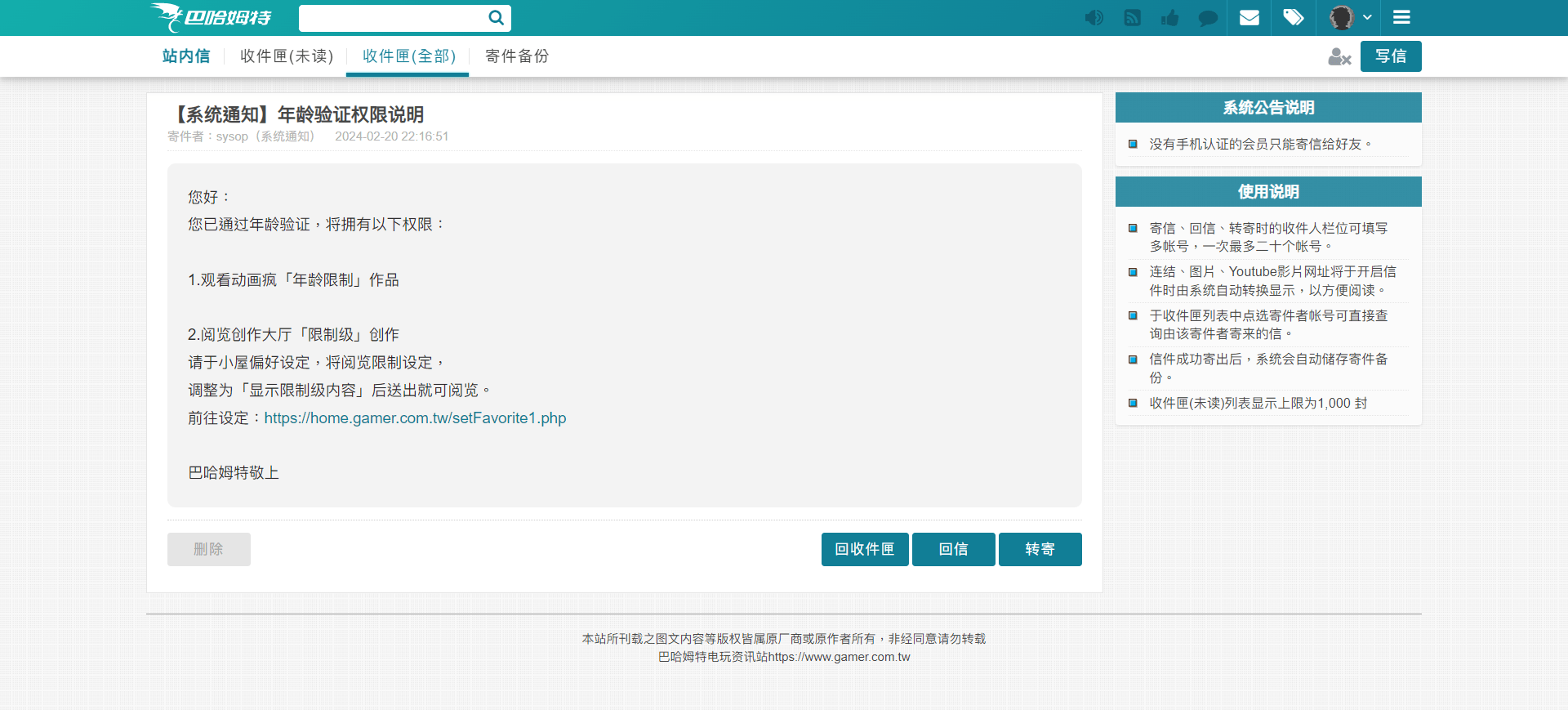This screenshot has height=710, width=1568.
Task: Click the 删除 button
Action: [x=209, y=549]
